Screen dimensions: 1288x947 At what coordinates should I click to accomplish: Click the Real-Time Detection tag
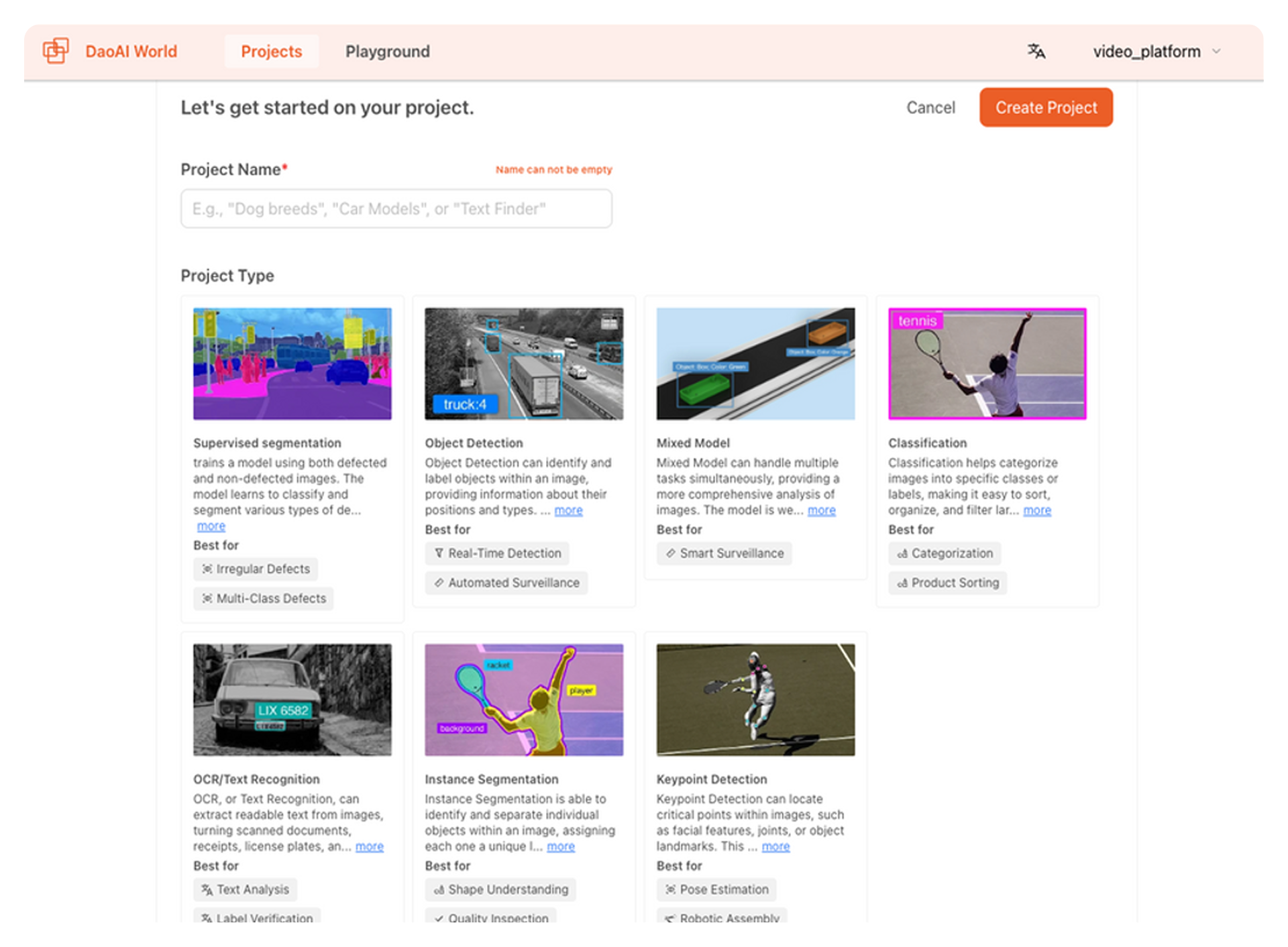pyautogui.click(x=497, y=553)
